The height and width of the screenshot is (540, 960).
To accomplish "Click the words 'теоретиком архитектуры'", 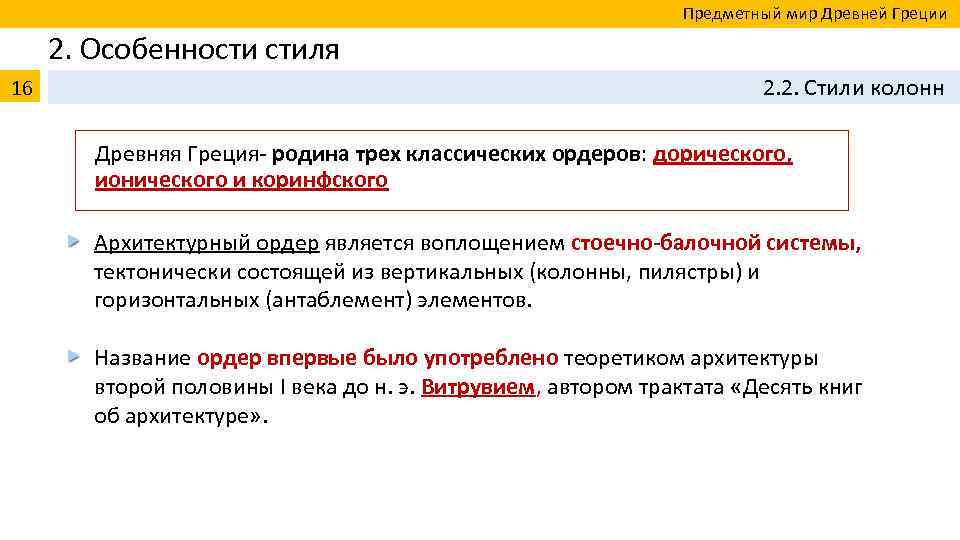I will (x=691, y=358).
